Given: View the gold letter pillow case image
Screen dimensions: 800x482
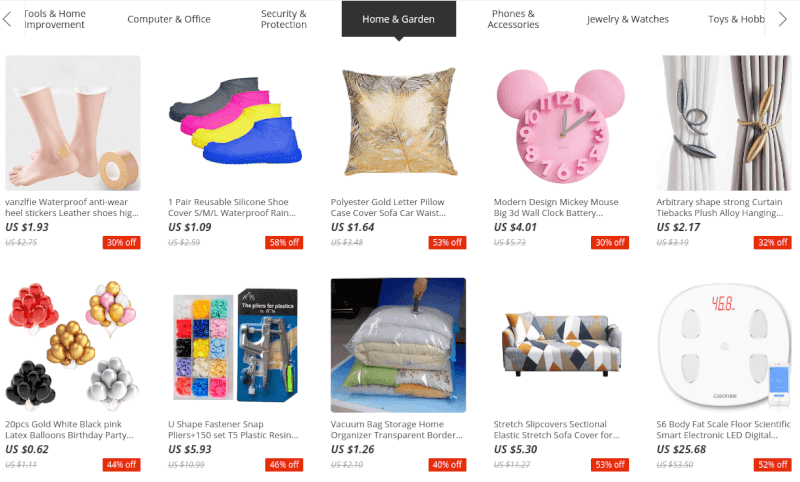Looking at the screenshot, I should pos(398,123).
